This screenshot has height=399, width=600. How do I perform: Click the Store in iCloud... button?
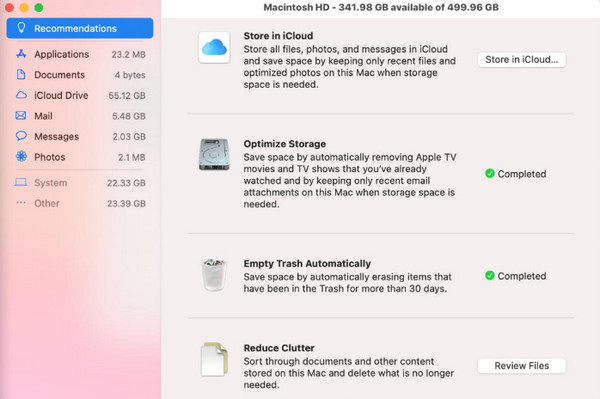[x=522, y=60]
